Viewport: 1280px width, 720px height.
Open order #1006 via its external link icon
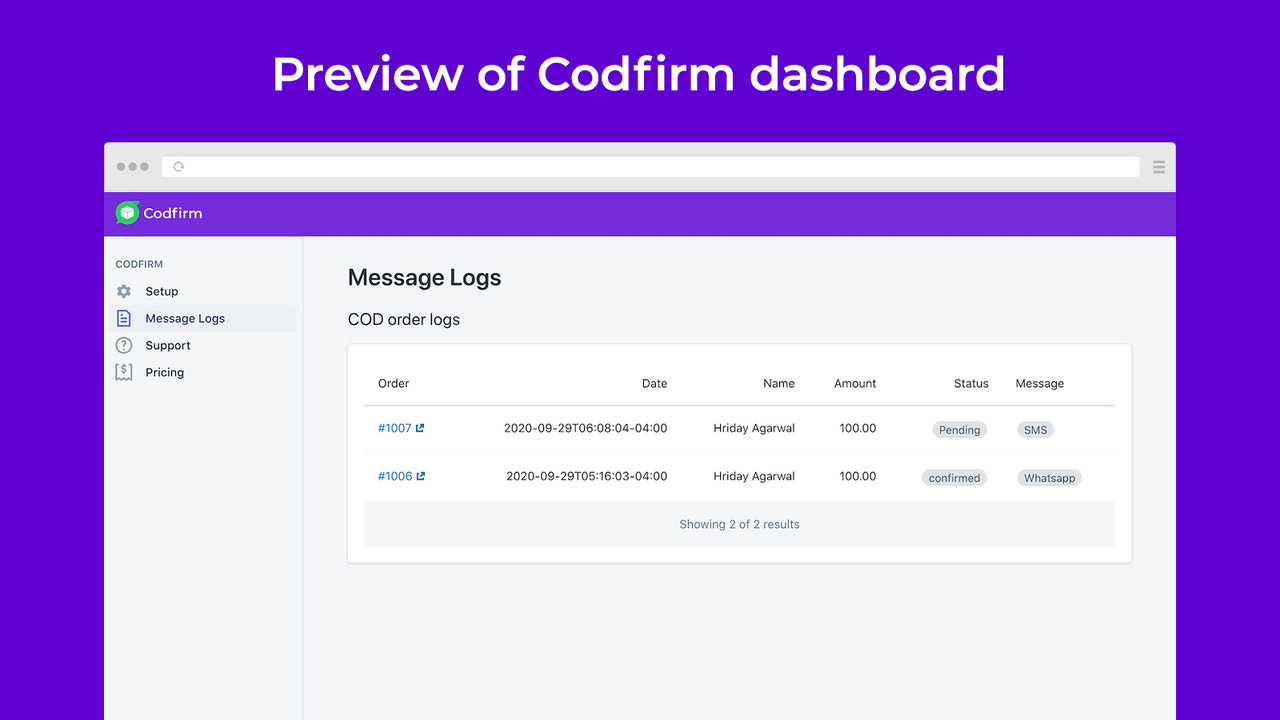tap(419, 476)
